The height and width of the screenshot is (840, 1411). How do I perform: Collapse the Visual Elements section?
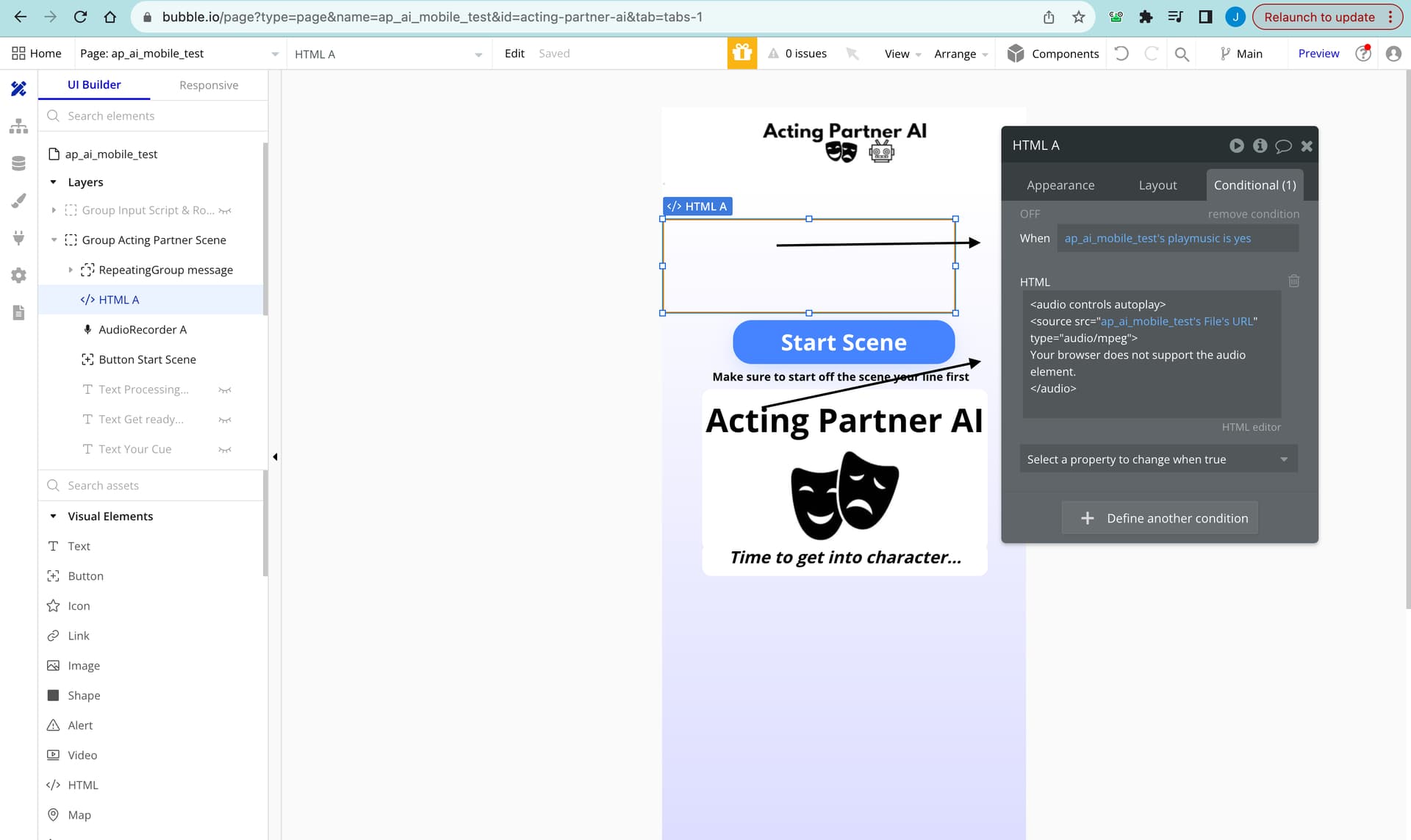coord(53,516)
